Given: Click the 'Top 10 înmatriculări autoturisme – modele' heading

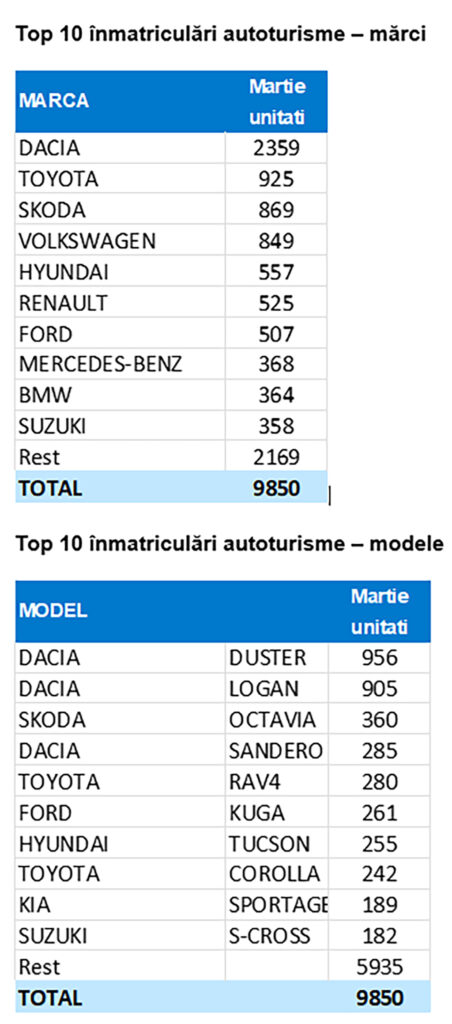Looking at the screenshot, I should coord(229,543).
